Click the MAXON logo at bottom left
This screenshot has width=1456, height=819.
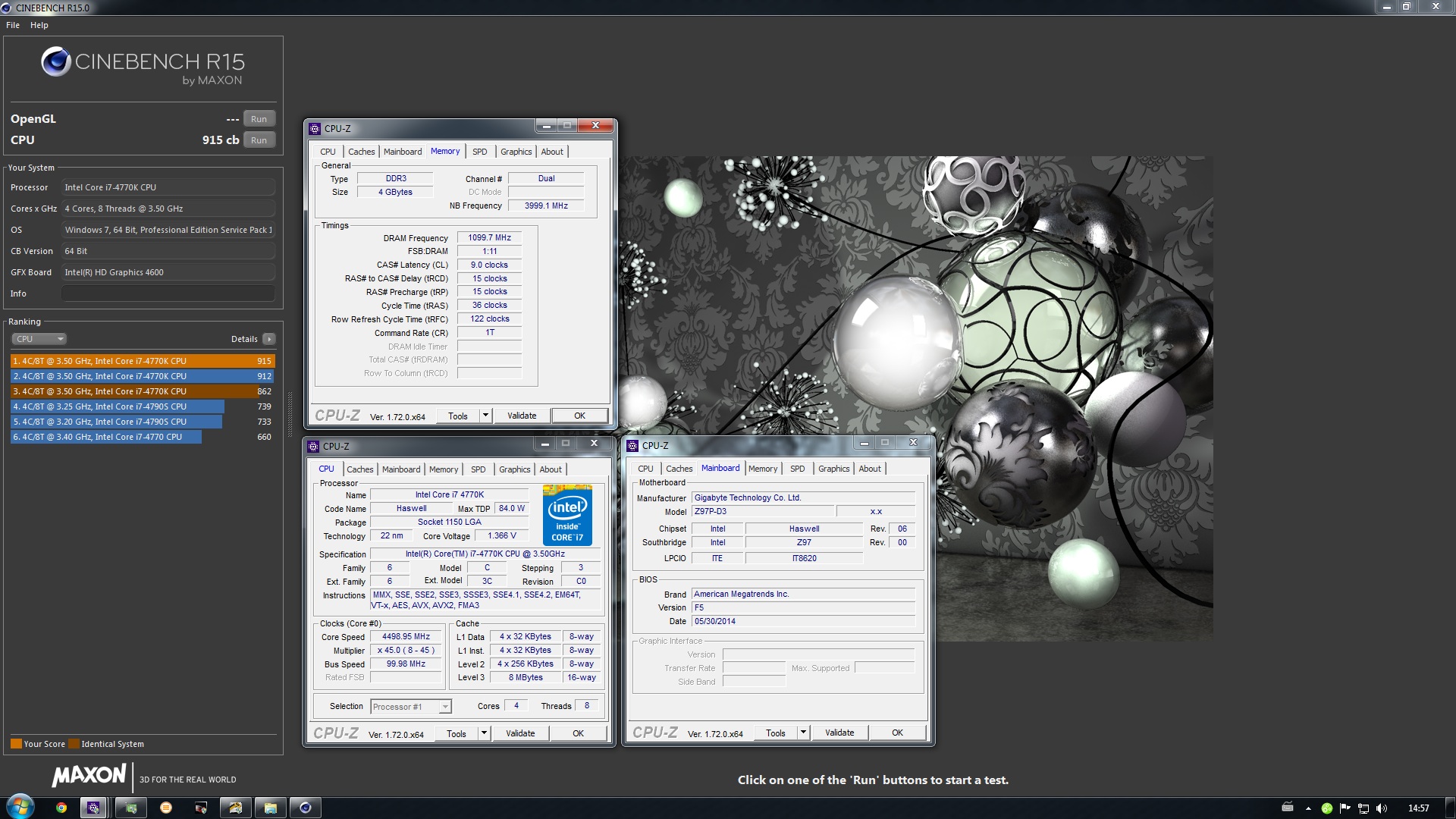(x=89, y=775)
